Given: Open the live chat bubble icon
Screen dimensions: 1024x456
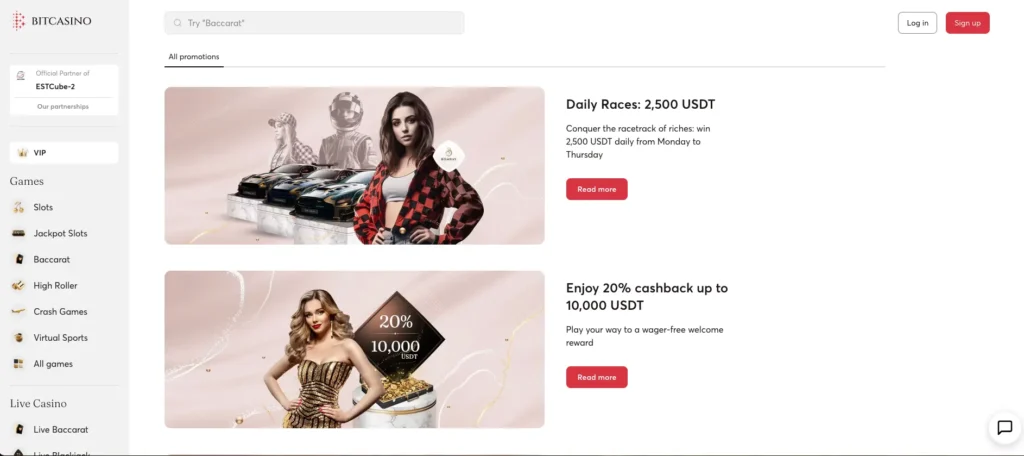Looking at the screenshot, I should coord(1004,428).
